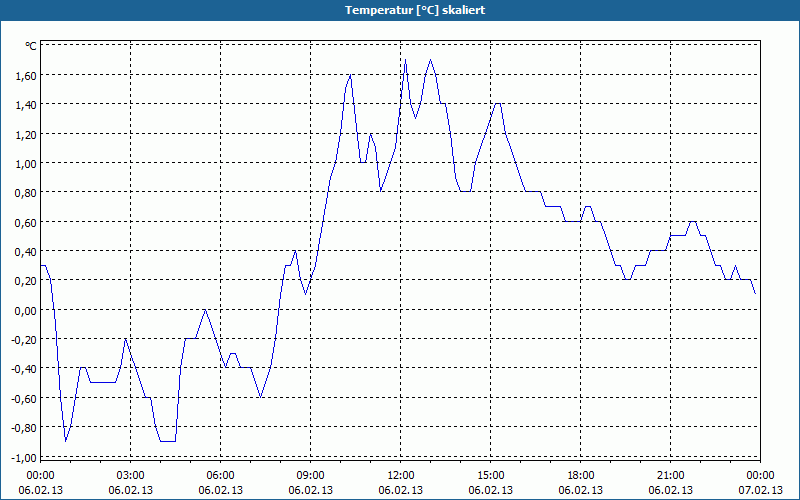
Task: Pick the 0,60 temperature tick label
Action: (27, 222)
